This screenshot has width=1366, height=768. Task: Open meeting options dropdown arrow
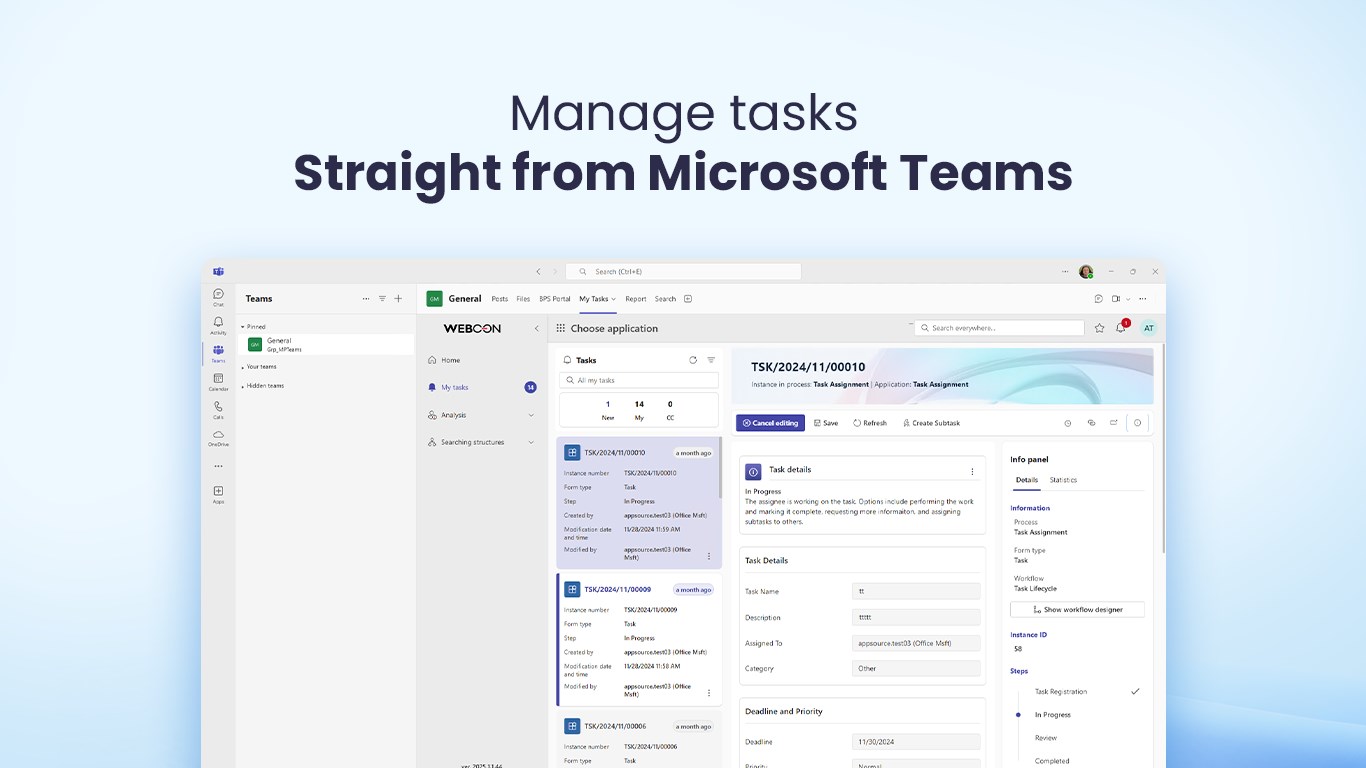pyautogui.click(x=1128, y=298)
